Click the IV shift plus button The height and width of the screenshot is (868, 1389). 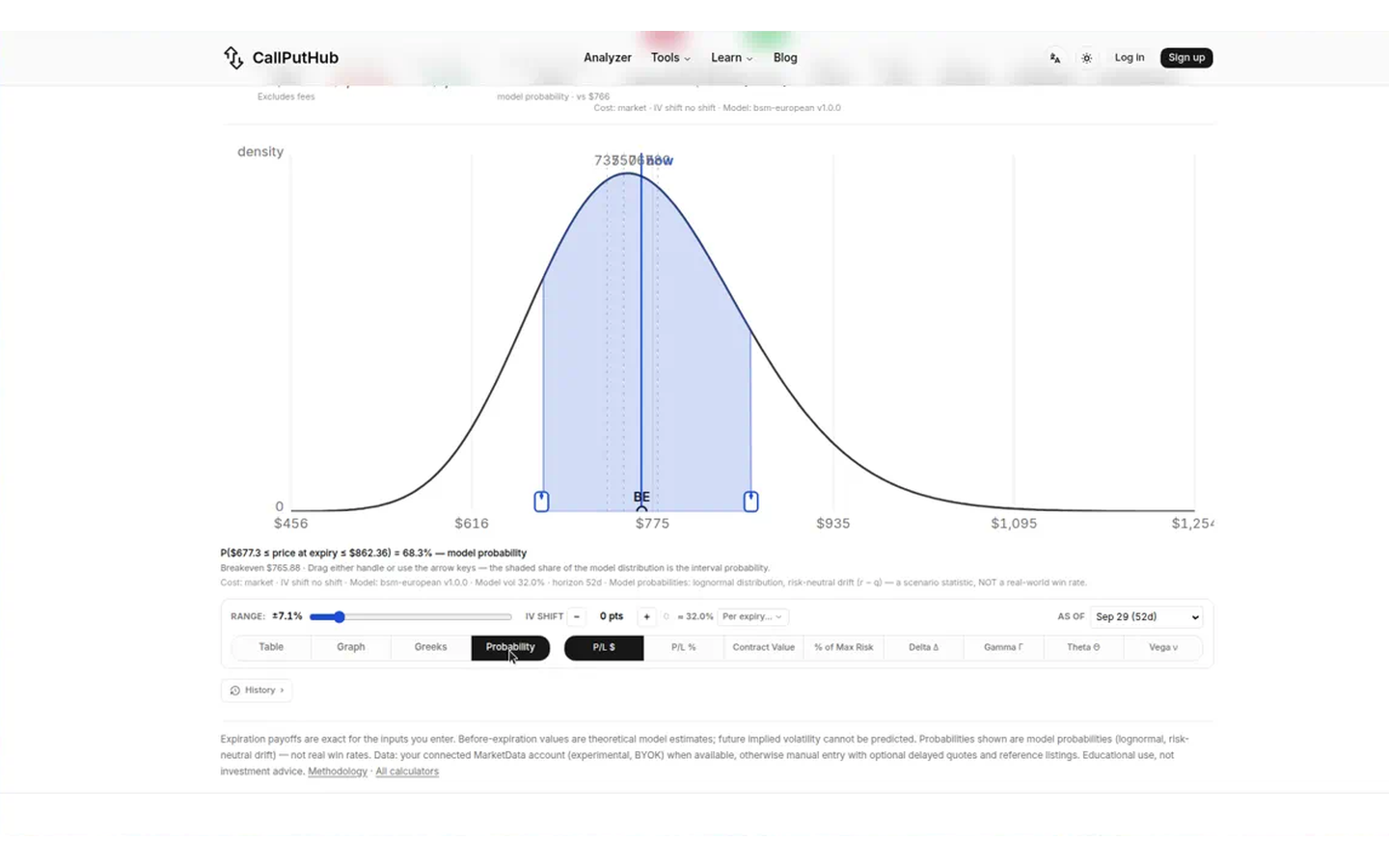(x=646, y=616)
